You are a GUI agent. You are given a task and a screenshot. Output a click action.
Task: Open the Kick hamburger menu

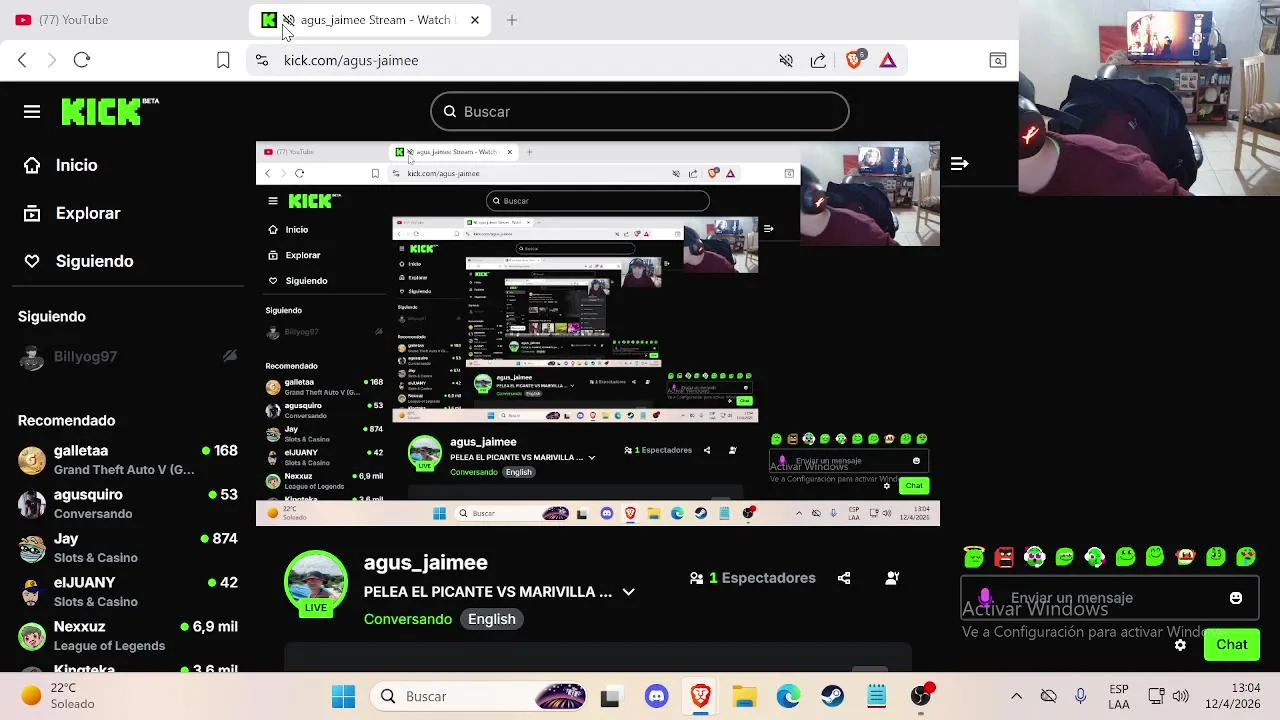point(32,112)
